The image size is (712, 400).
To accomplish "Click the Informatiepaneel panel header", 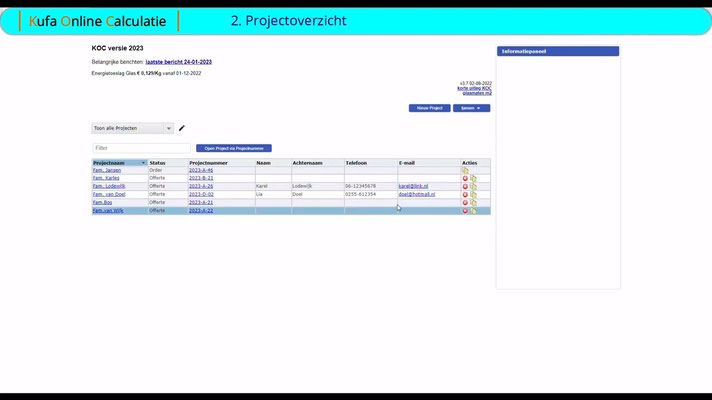I will tap(558, 51).
